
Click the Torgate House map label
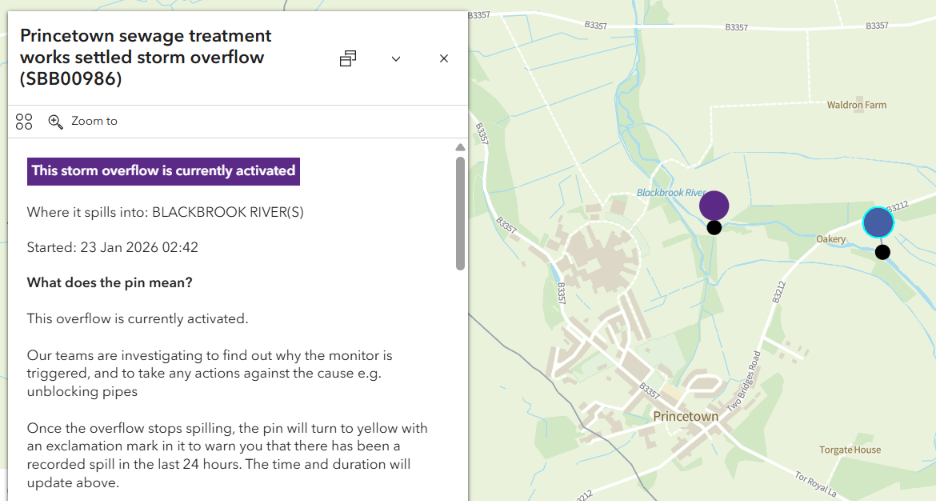tap(850, 450)
